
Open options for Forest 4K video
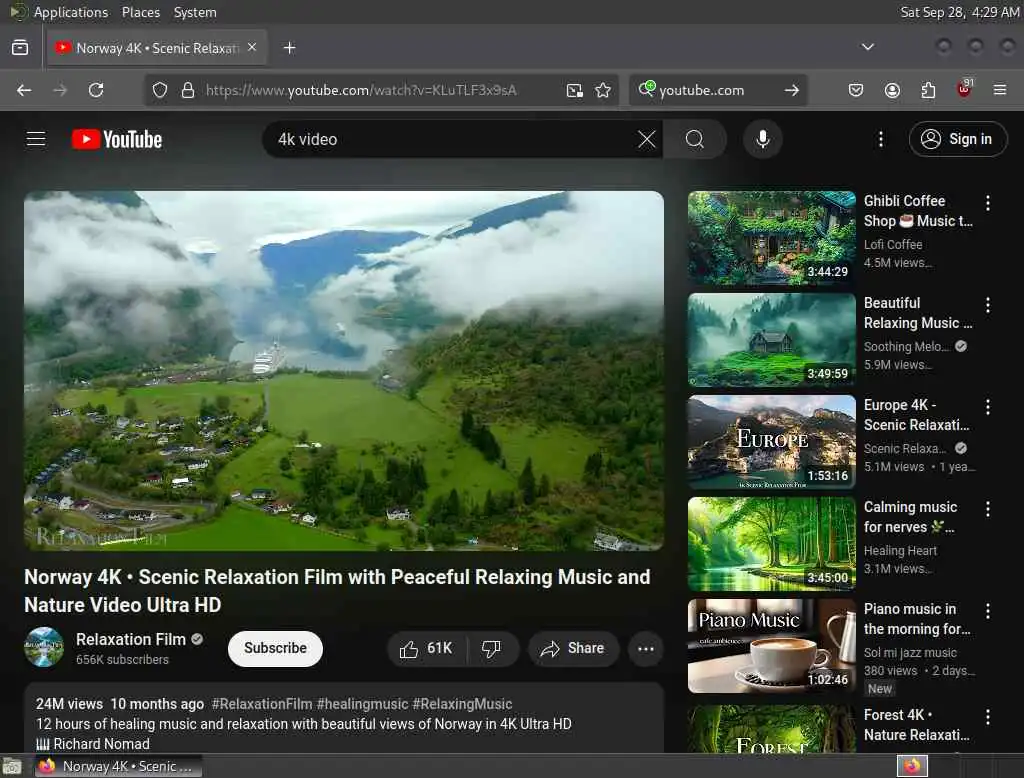pyautogui.click(x=987, y=717)
